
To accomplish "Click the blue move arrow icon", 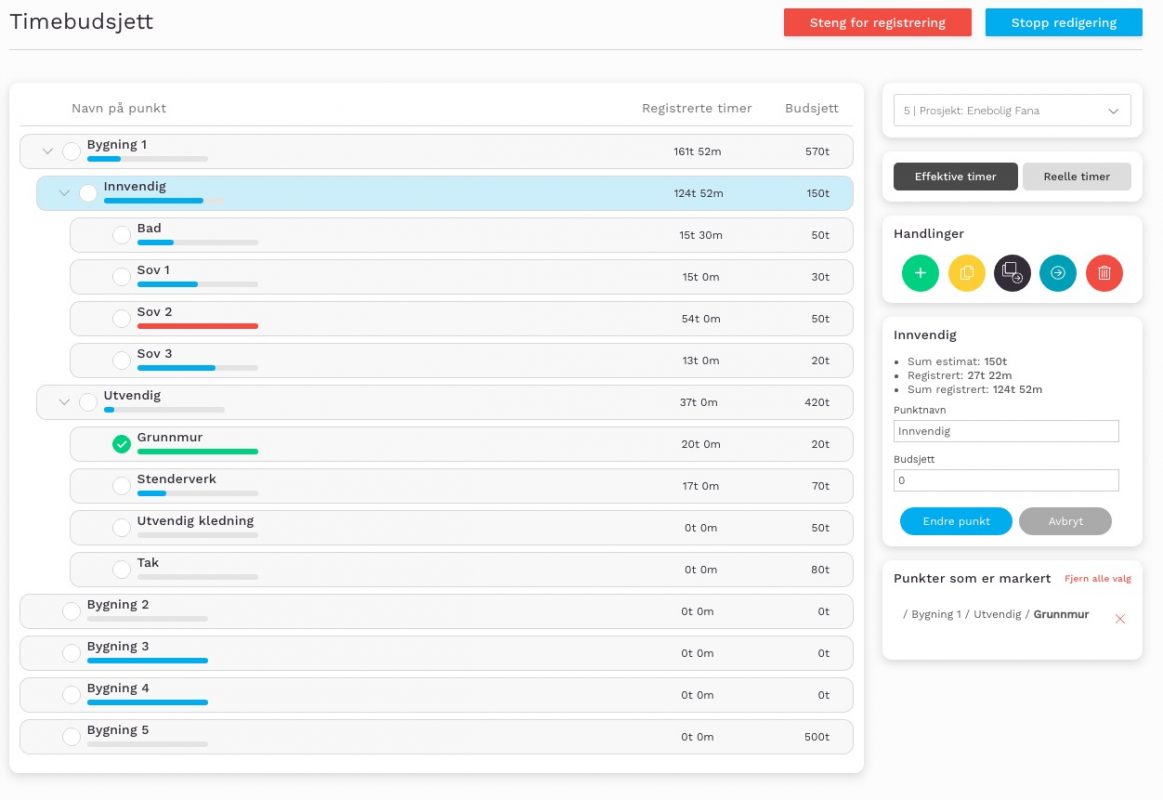I will point(1058,273).
